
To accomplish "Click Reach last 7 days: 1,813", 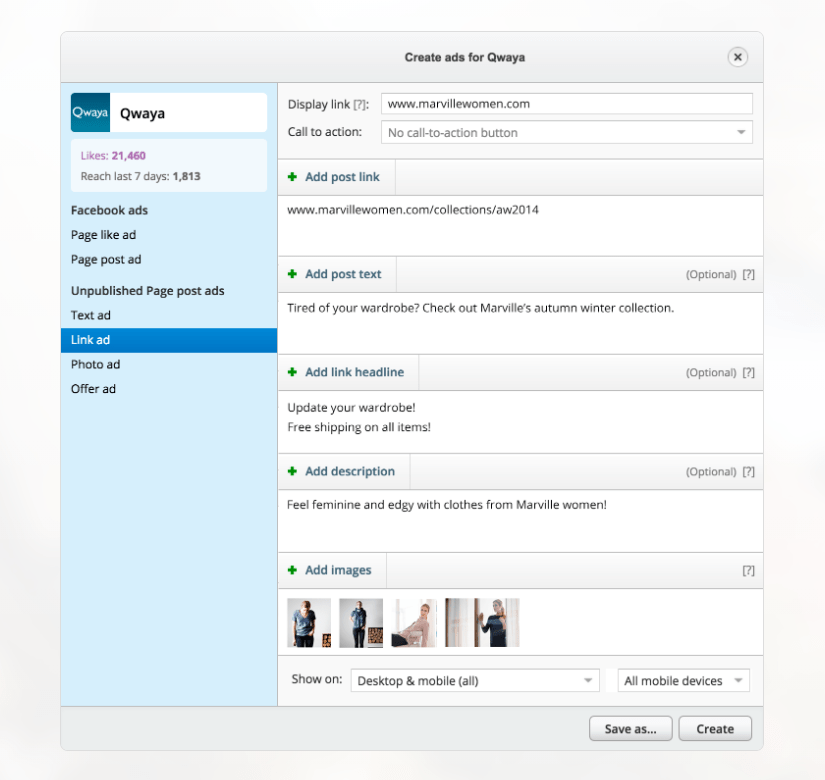I will (x=140, y=176).
